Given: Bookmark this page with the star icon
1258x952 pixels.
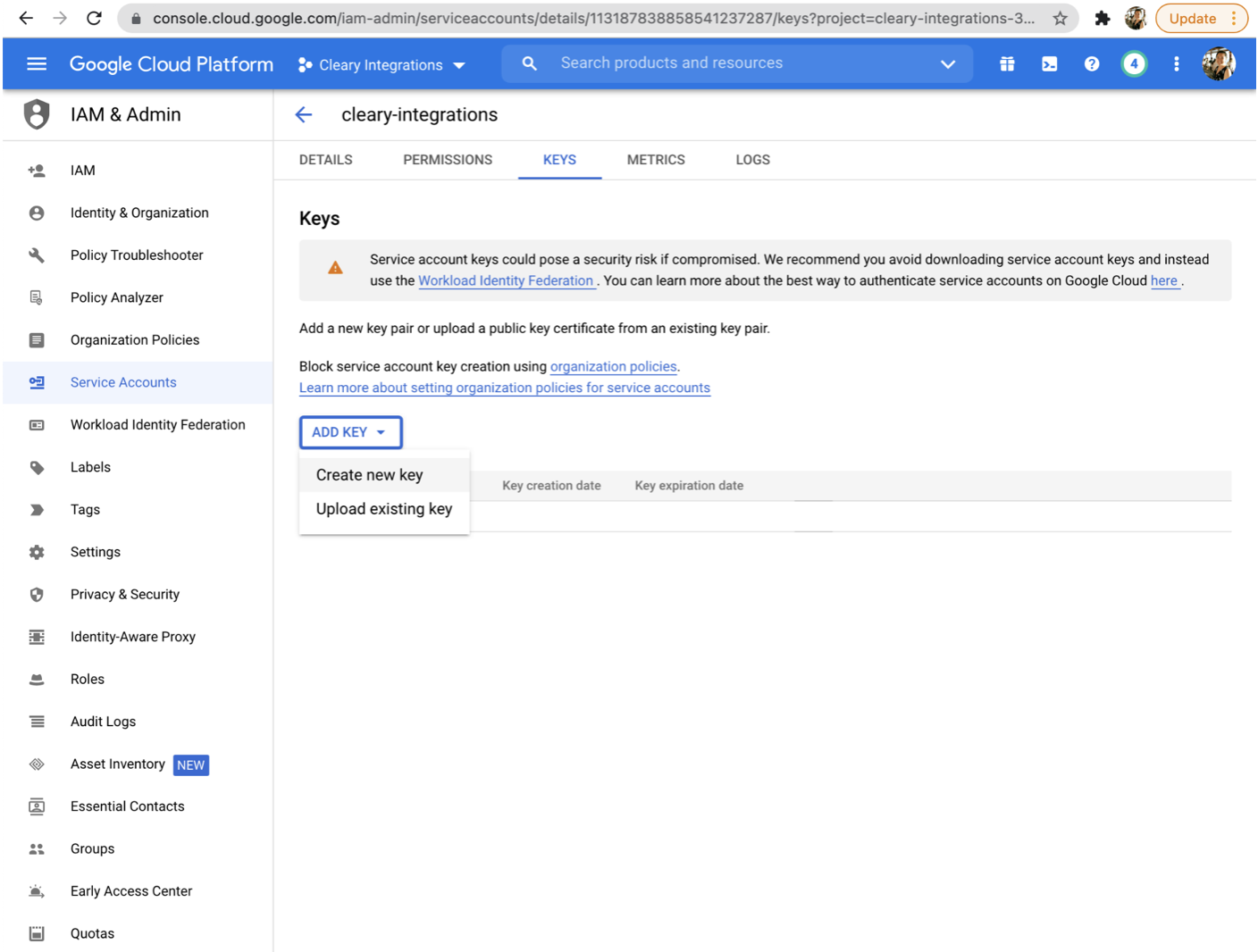Looking at the screenshot, I should point(1060,18).
